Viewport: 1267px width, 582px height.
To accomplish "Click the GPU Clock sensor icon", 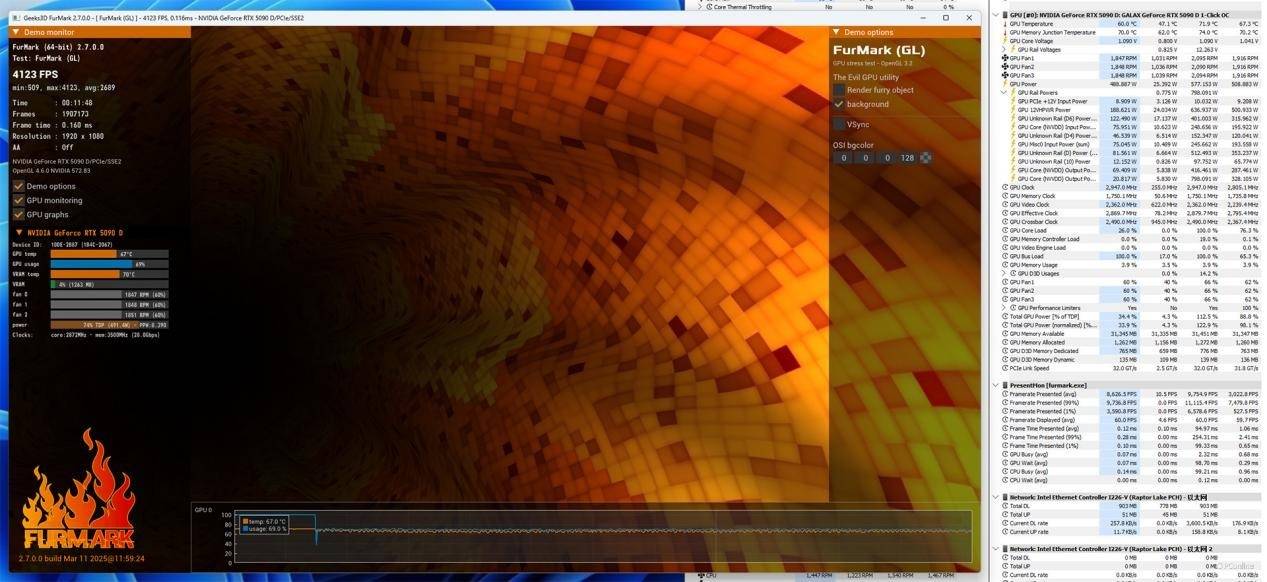I will [x=1005, y=187].
